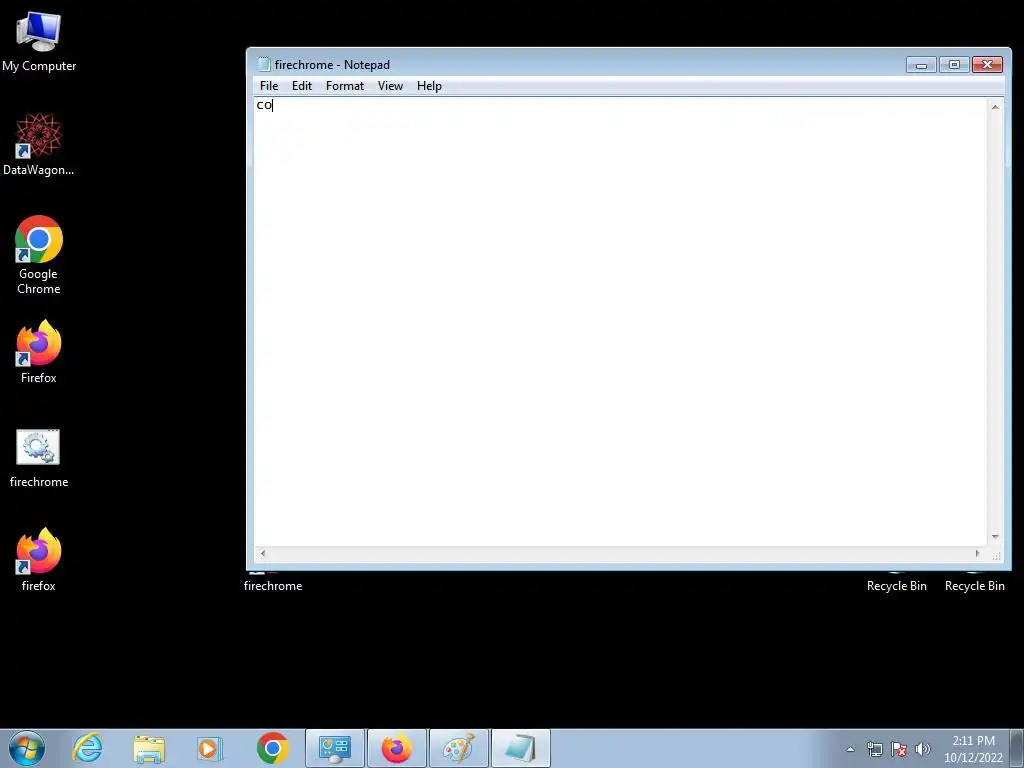Open the taskbar clock showing 2:11 PM

pos(973,749)
